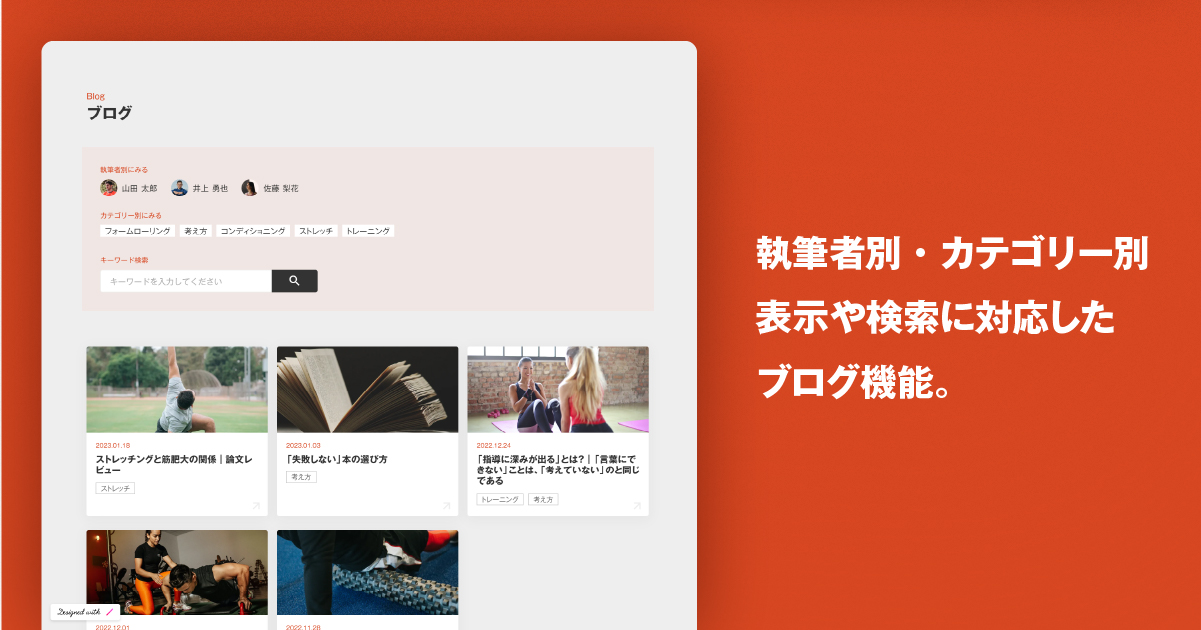Image resolution: width=1201 pixels, height=630 pixels.
Task: Click the date 2023.01.03
Action: pos(303,445)
